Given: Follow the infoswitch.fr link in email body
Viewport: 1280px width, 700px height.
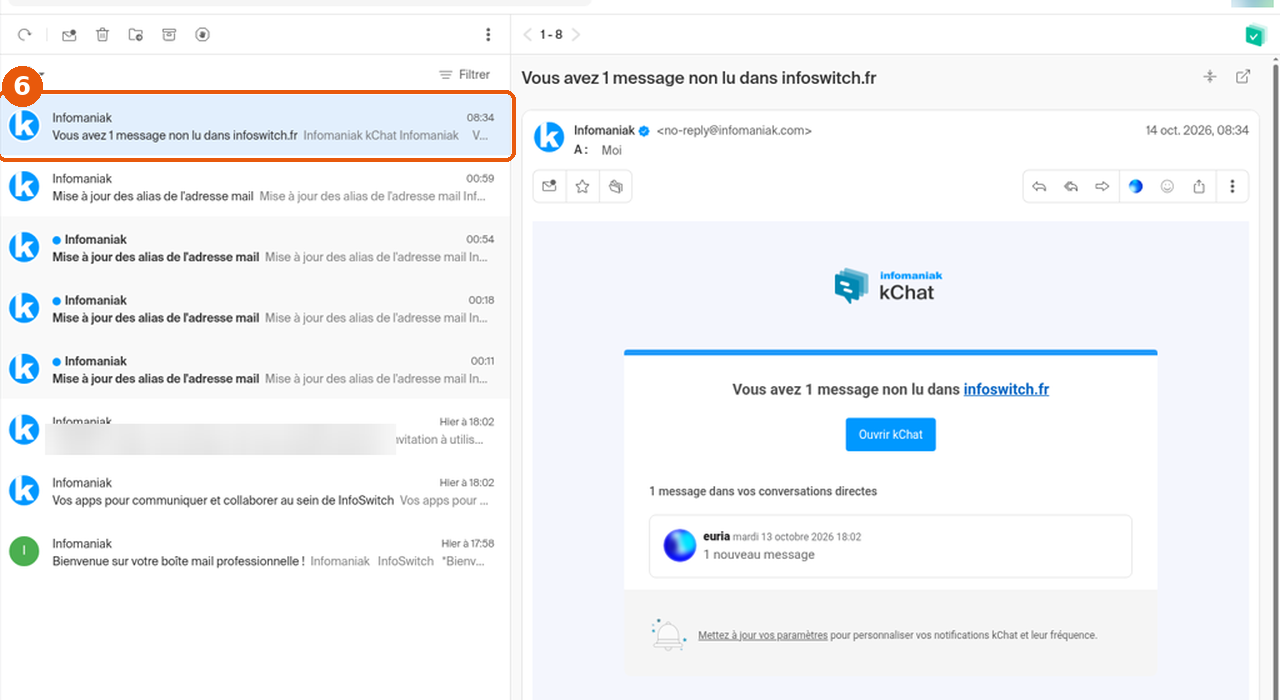Looking at the screenshot, I should click(x=1006, y=390).
